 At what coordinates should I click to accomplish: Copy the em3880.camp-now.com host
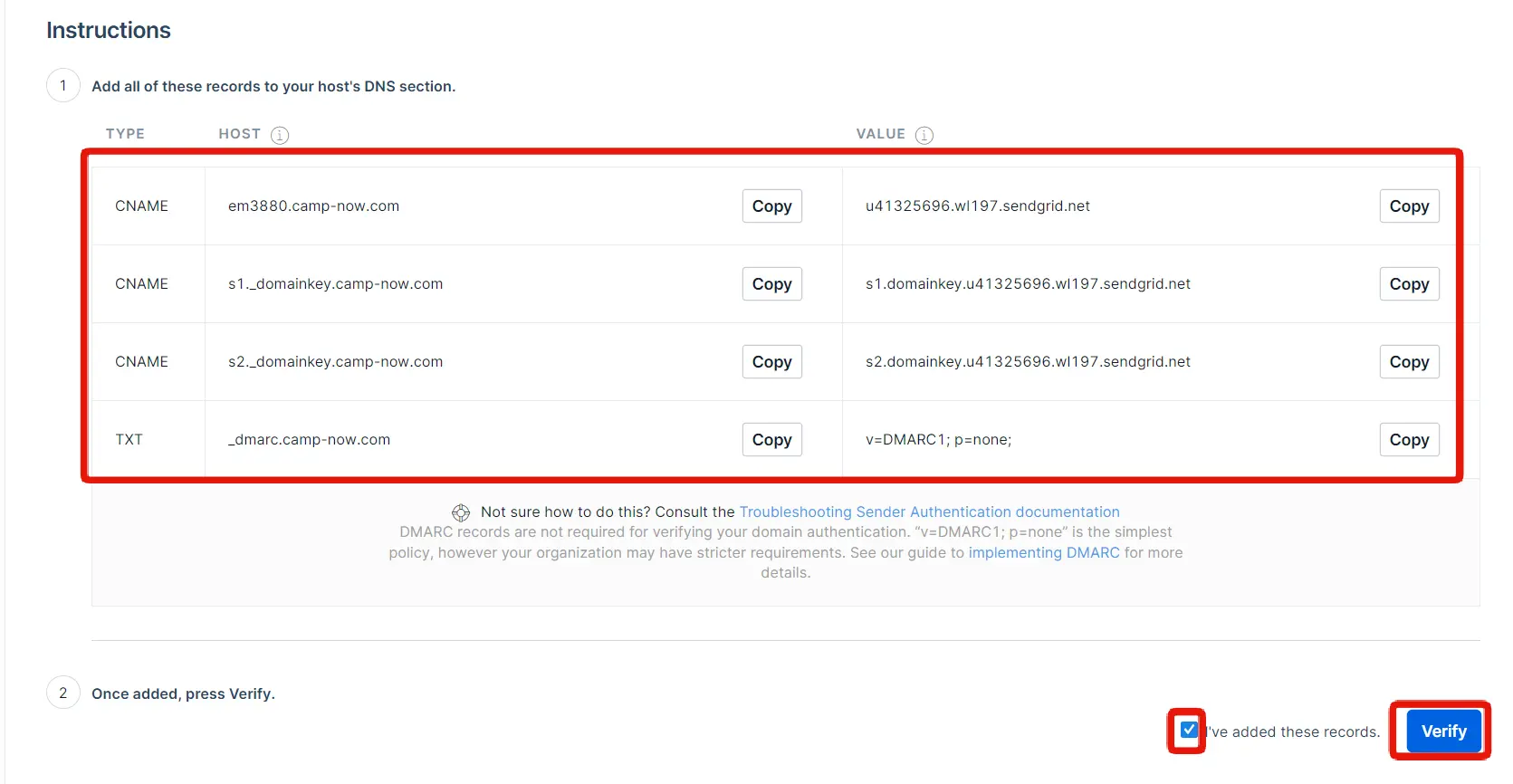click(x=771, y=206)
